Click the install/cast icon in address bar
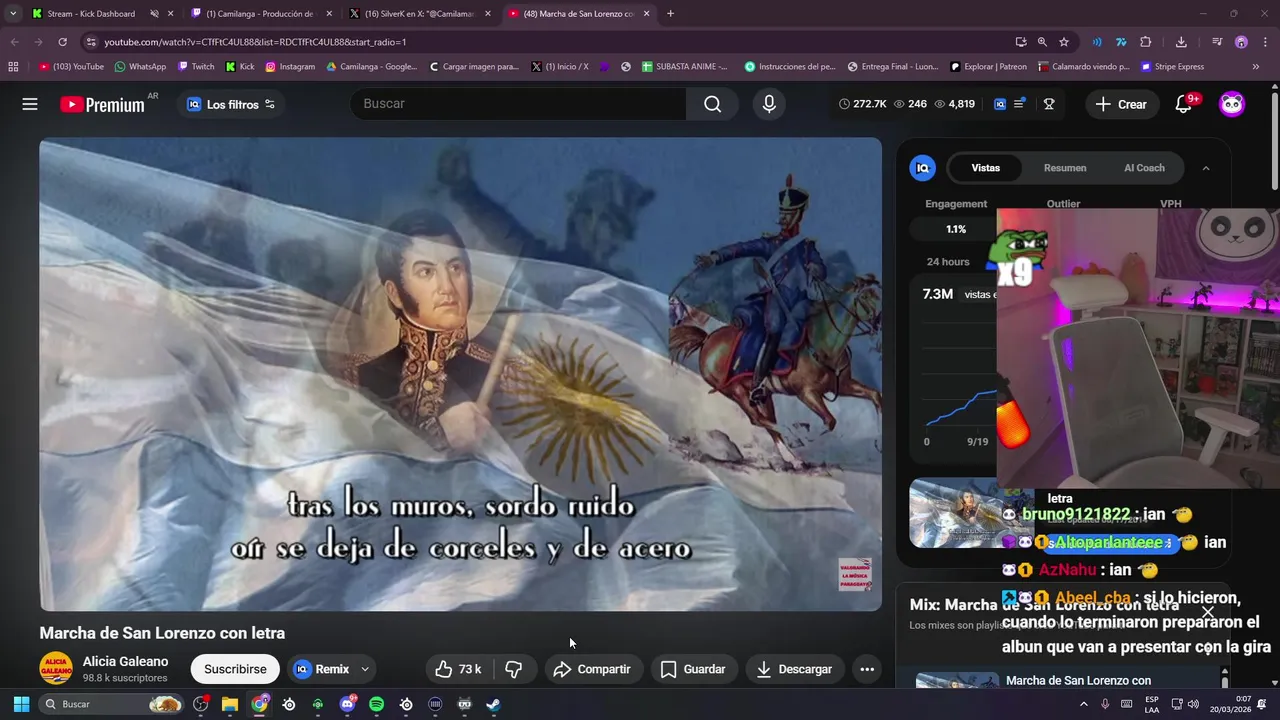Screen dimensions: 1280x720 [1020, 42]
